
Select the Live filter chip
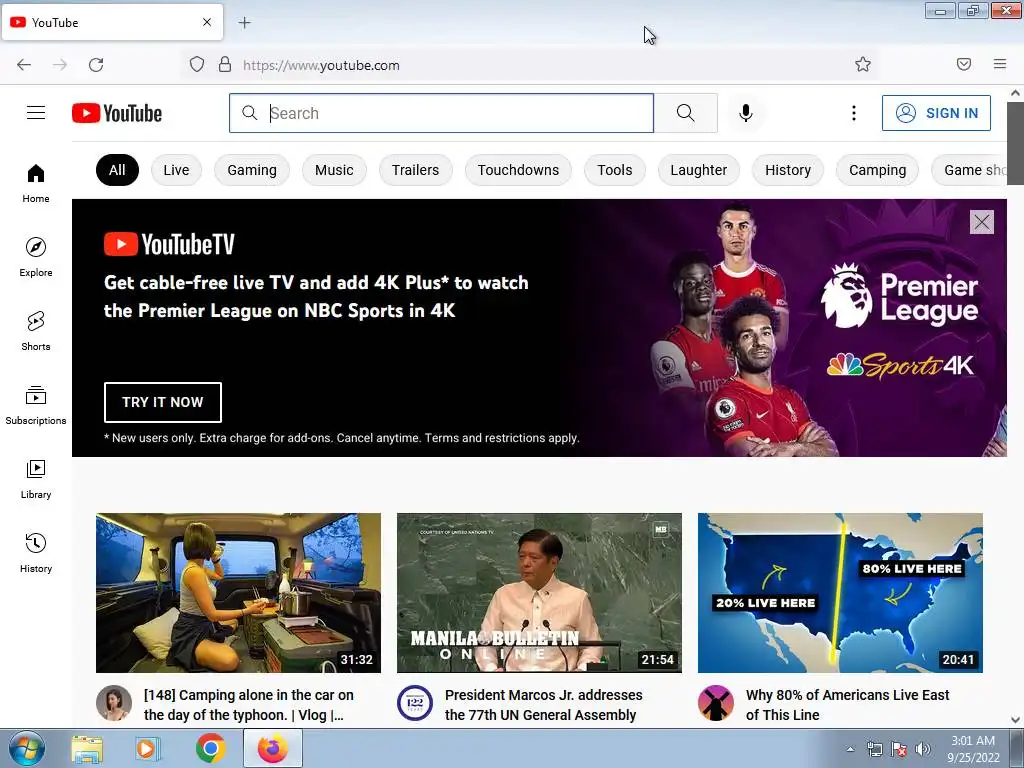pos(176,170)
